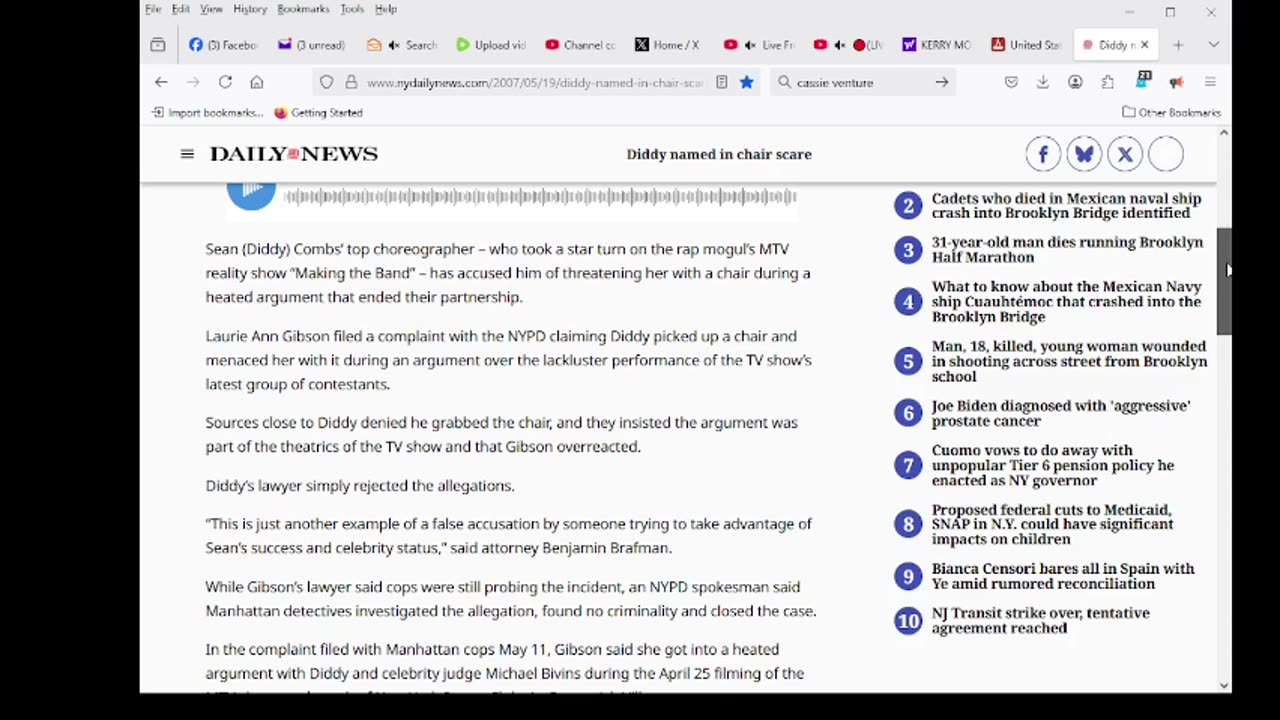Open the View menu
Screen dimensions: 1280x720
click(x=211, y=9)
